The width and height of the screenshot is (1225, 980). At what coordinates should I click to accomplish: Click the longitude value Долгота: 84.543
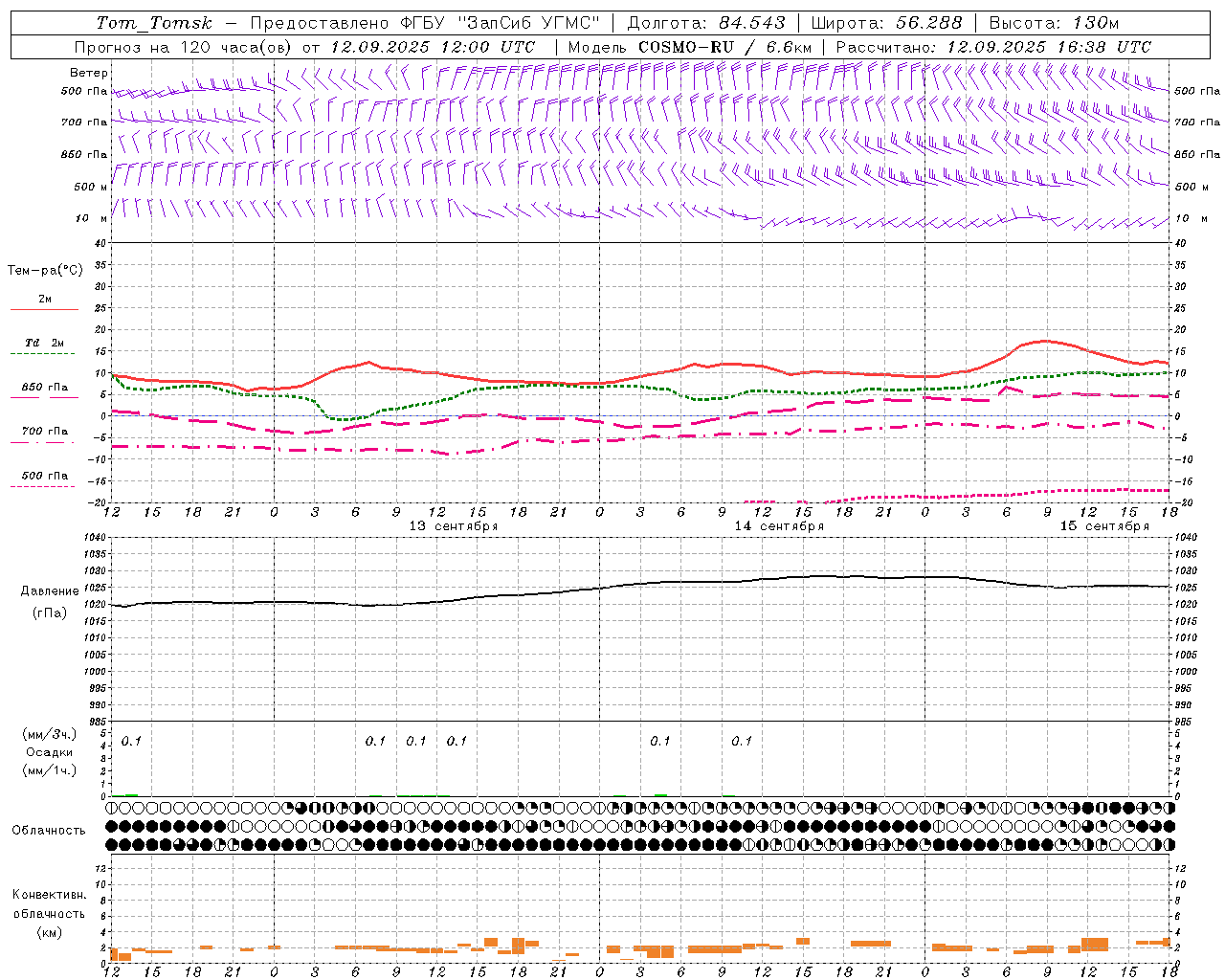click(706, 23)
